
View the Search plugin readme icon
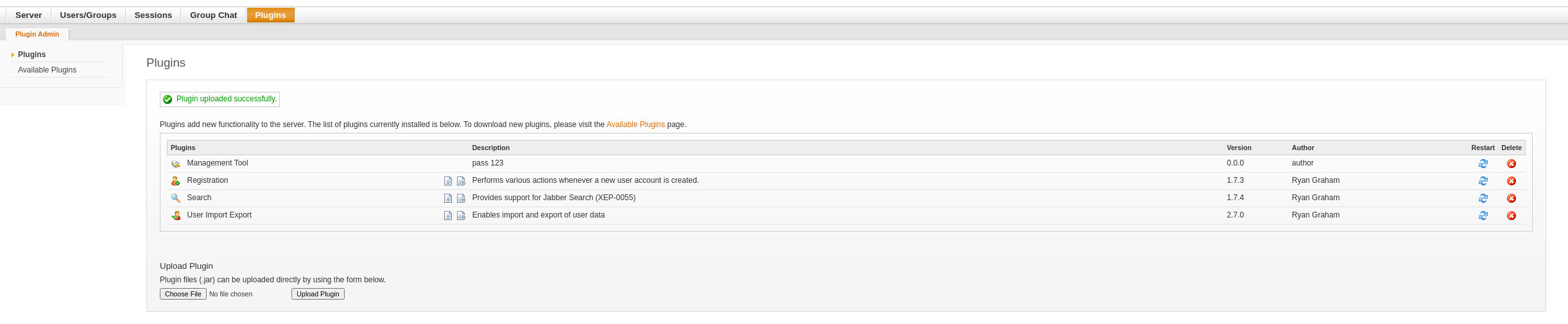point(448,198)
